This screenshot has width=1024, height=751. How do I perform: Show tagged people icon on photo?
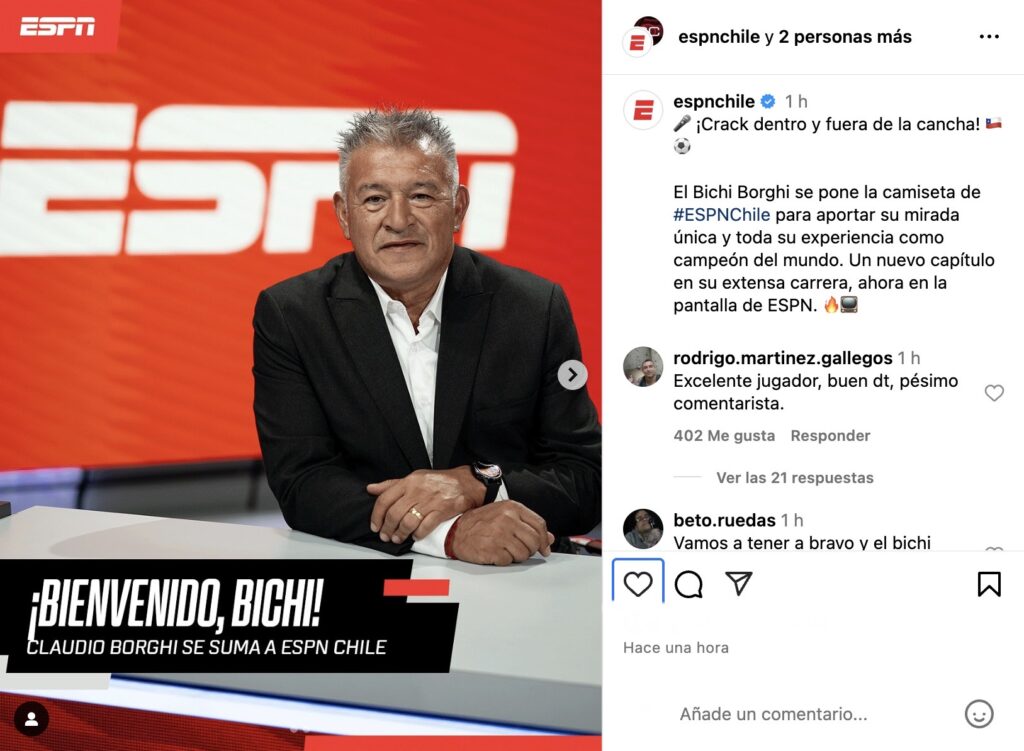[31, 719]
